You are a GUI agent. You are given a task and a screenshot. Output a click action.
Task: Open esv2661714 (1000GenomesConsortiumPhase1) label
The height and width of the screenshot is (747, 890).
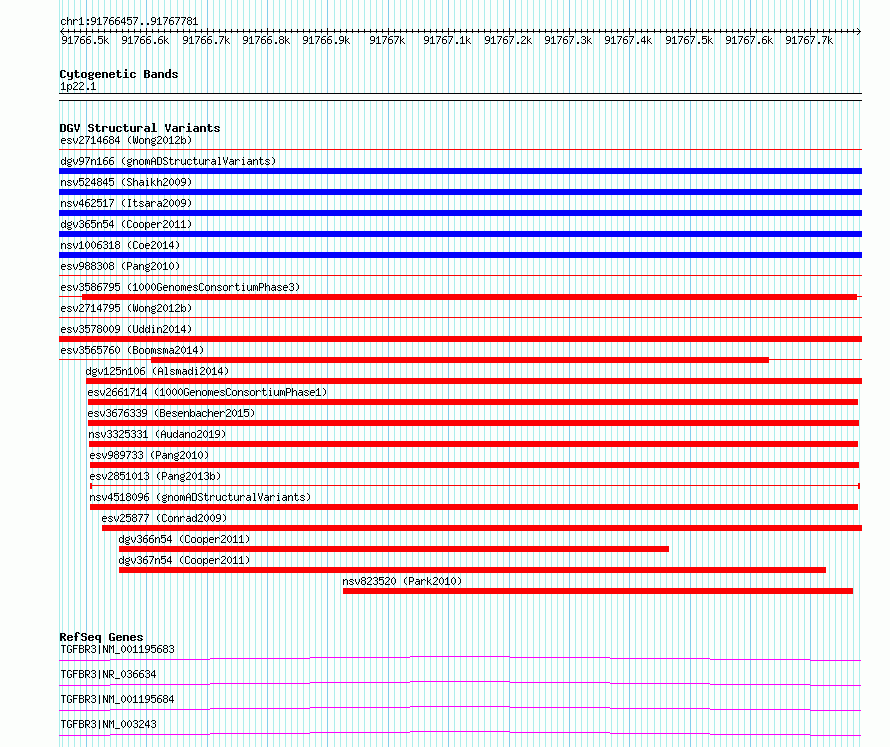point(207,392)
